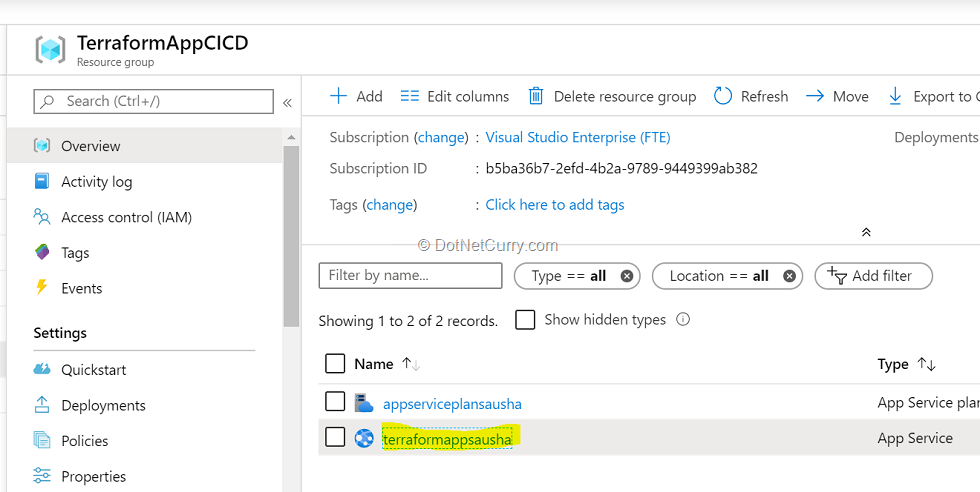Sort by Name column arrows
Image resolution: width=980 pixels, height=492 pixels.
pos(411,364)
